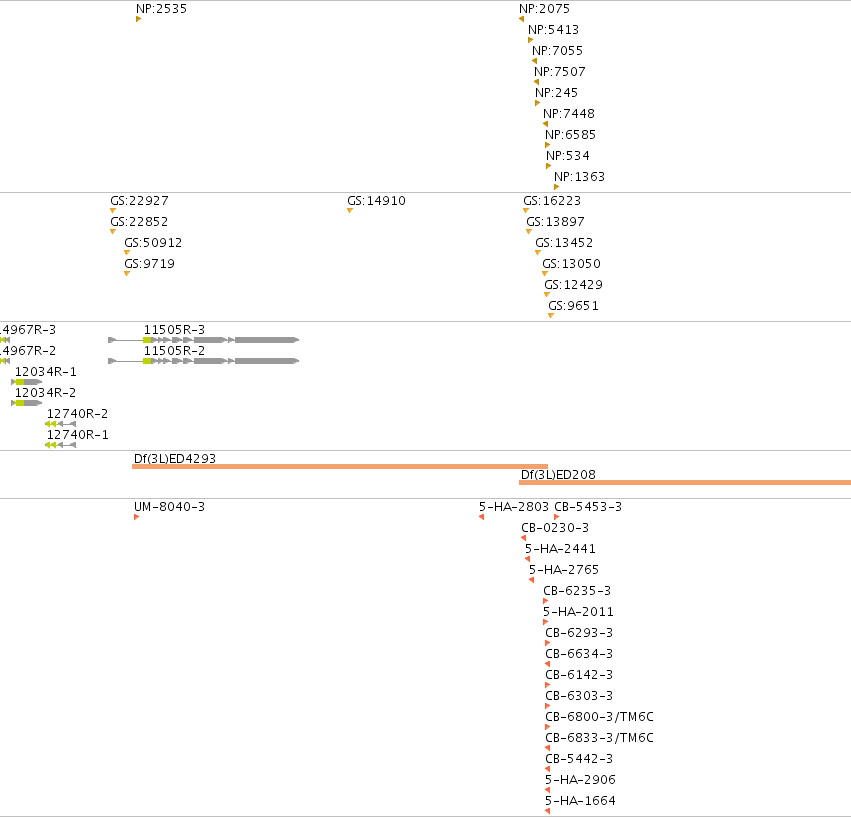The image size is (851, 817).
Task: Select NP:7055 insertion label
Action: [557, 51]
